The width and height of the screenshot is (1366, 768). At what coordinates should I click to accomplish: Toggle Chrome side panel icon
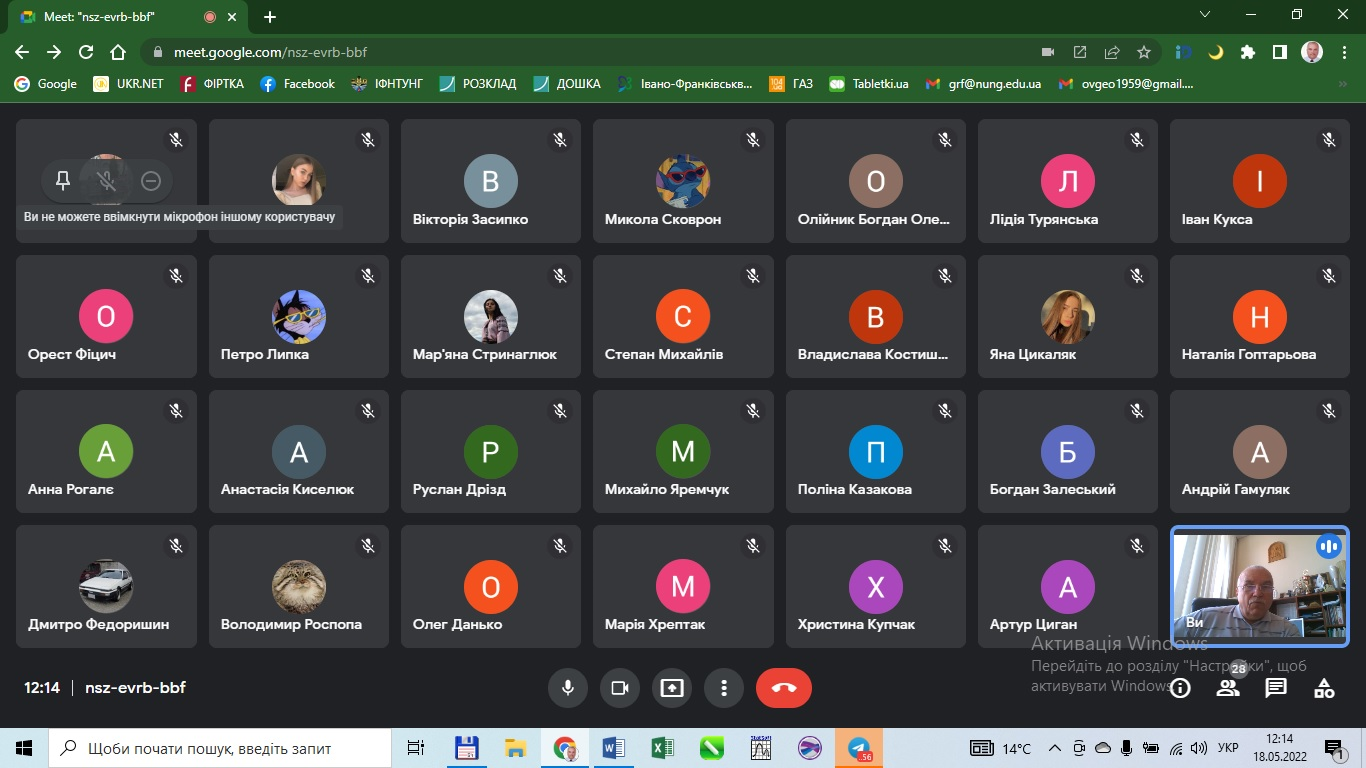(x=1279, y=52)
